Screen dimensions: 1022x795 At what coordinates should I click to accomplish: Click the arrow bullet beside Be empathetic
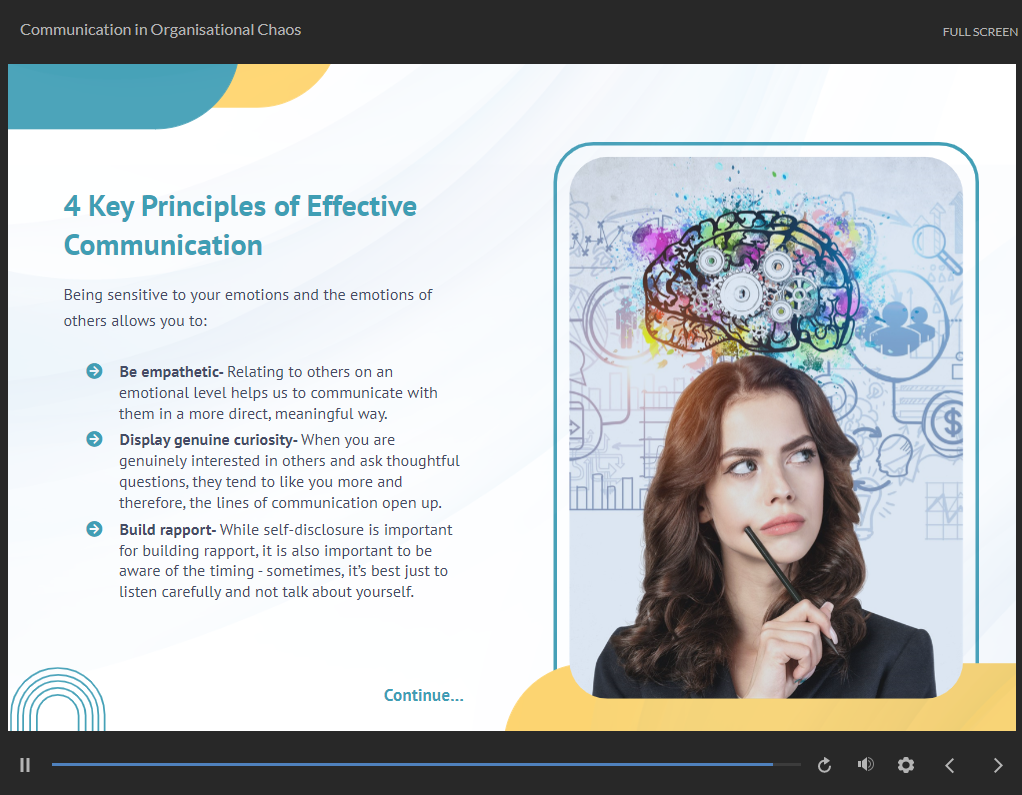[95, 372]
